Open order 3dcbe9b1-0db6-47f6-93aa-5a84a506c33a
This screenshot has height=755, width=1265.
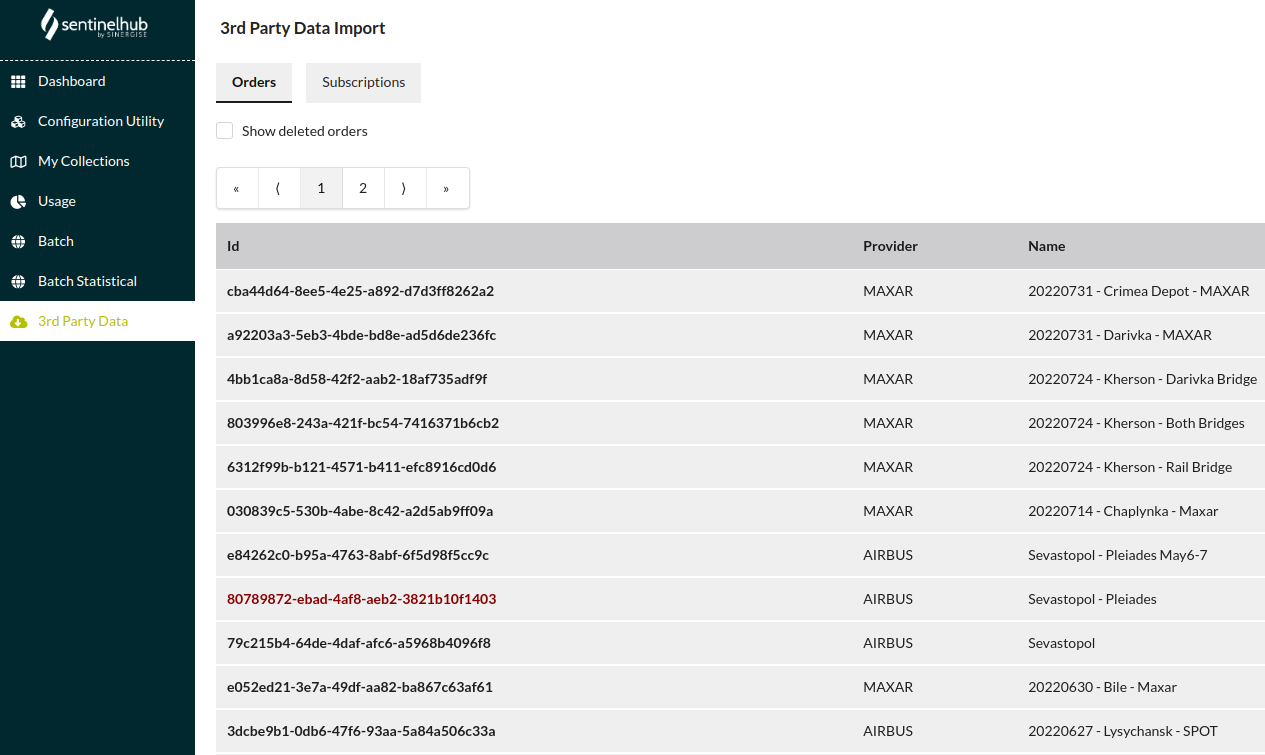(361, 731)
